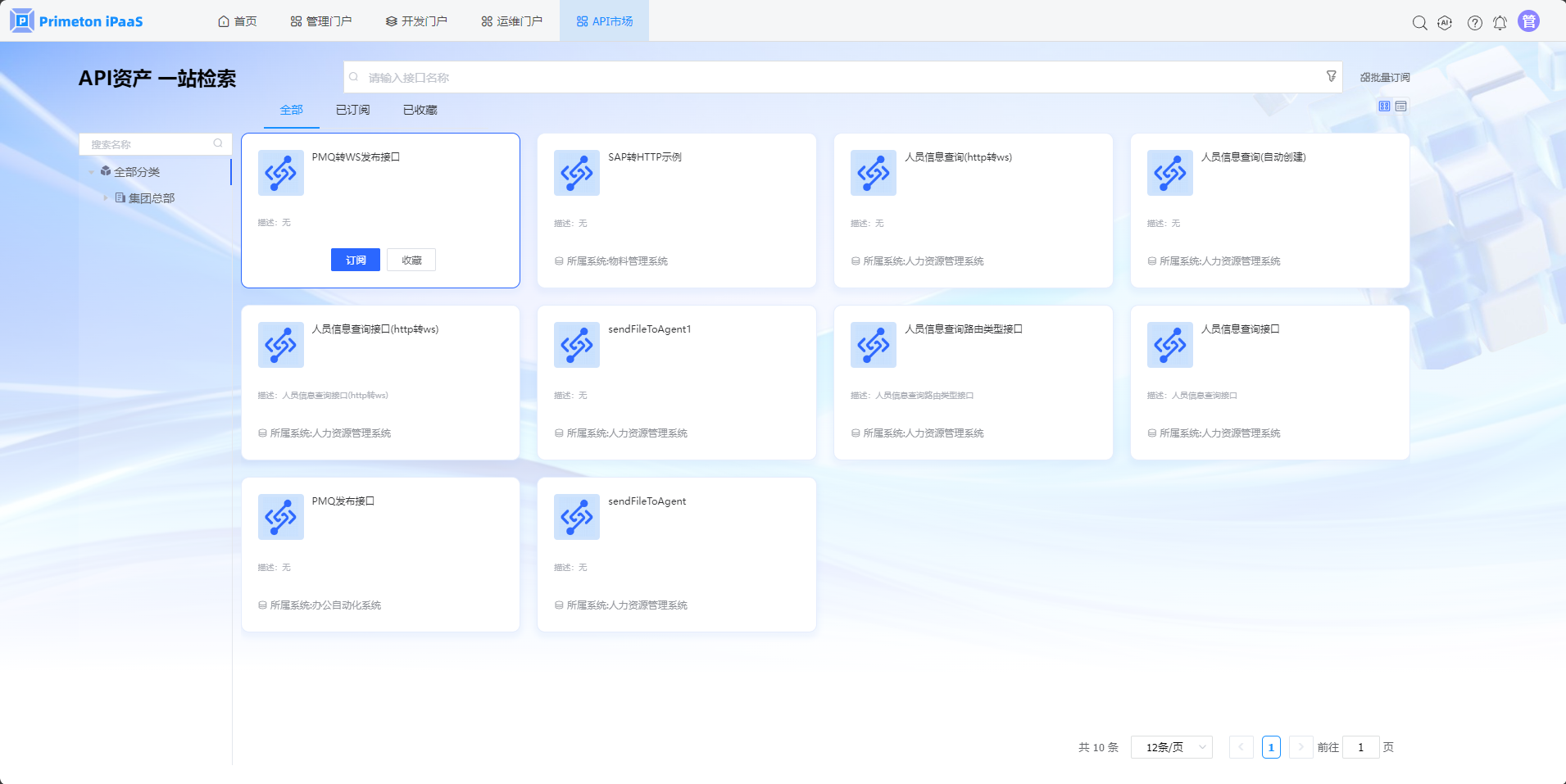
Task: Switch to the 已收藏 tab
Action: coord(420,110)
